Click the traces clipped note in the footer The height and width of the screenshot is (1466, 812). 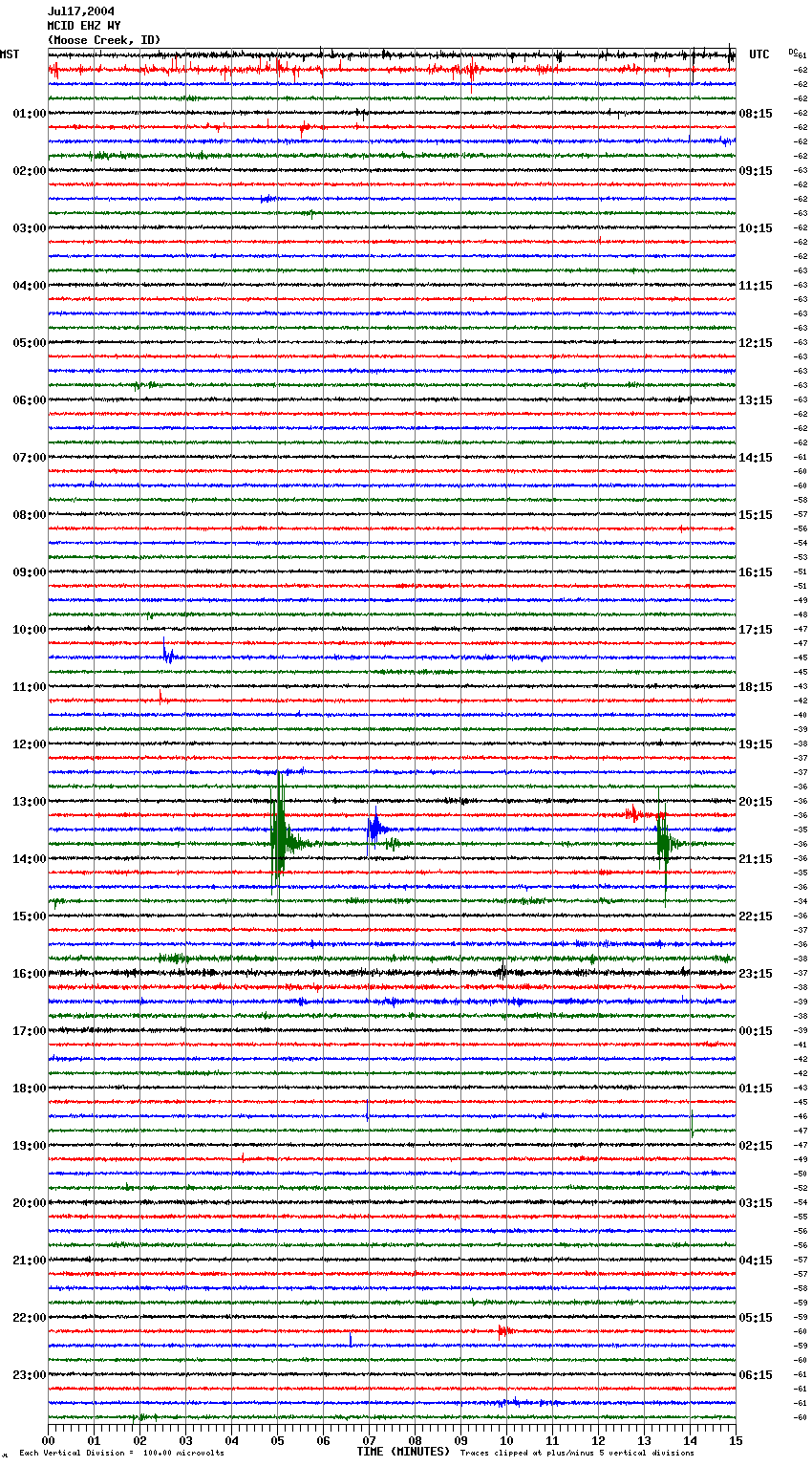[577, 1453]
